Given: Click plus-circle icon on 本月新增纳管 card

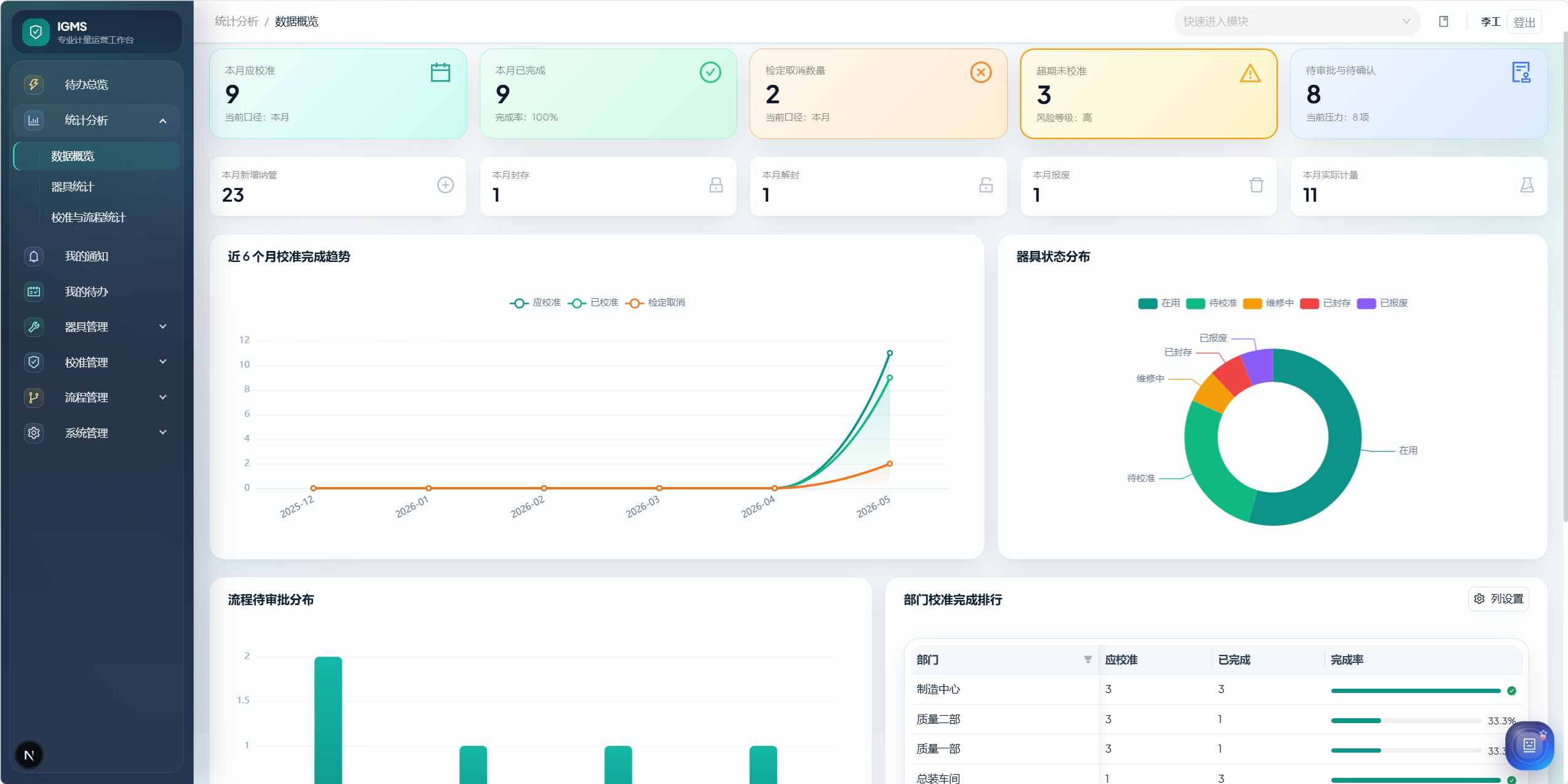Looking at the screenshot, I should pos(446,185).
